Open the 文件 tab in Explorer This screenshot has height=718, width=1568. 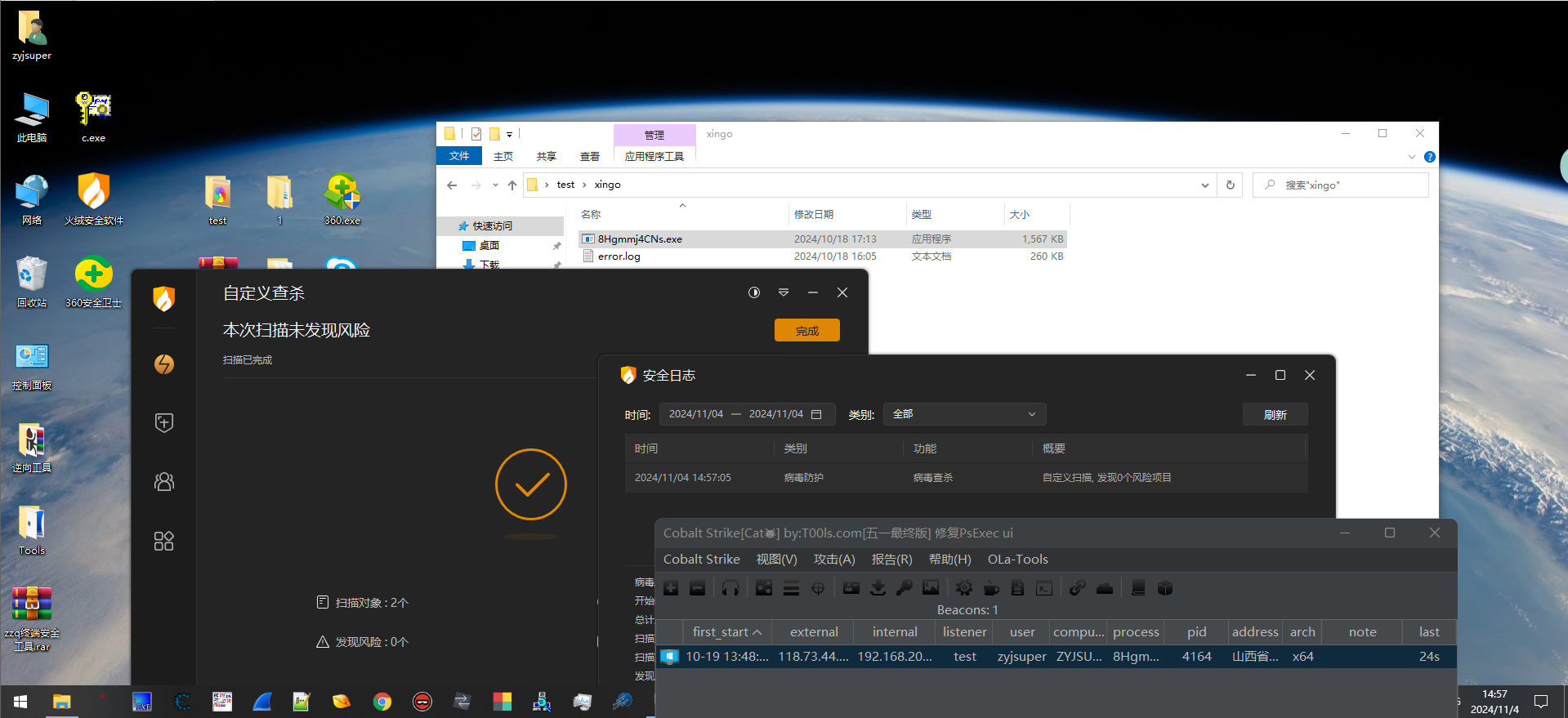coord(459,156)
